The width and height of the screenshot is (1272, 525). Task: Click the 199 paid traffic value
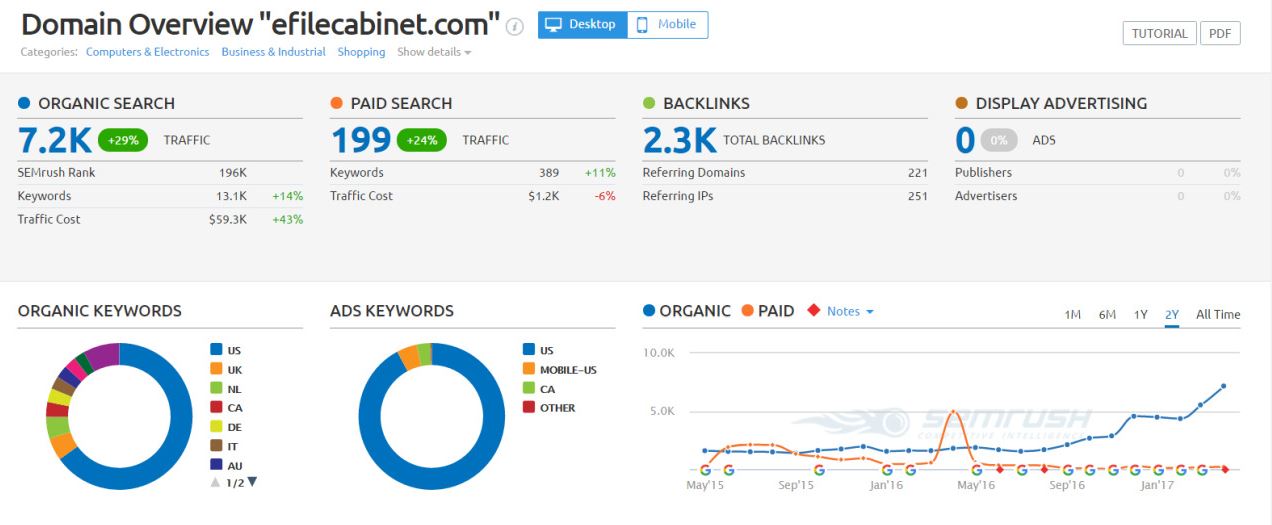click(x=360, y=140)
